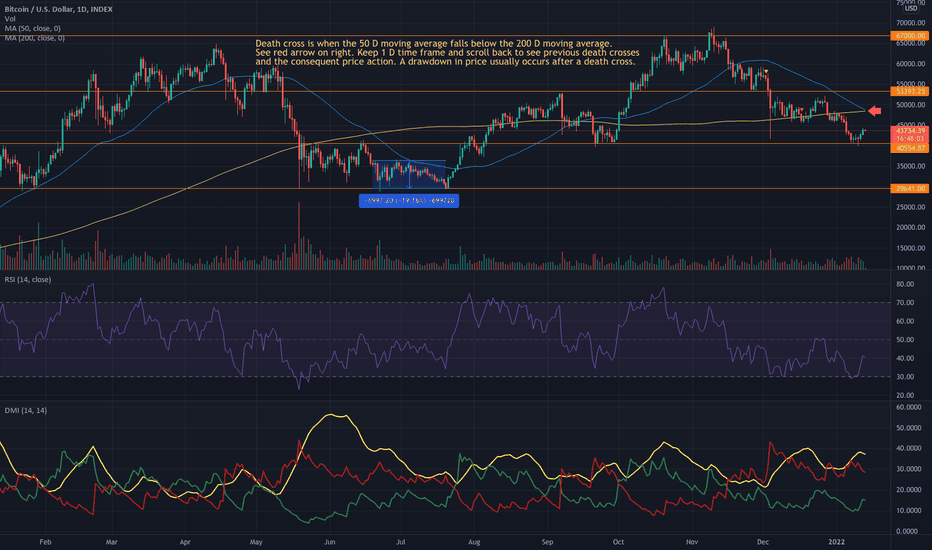
Task: Select the Vol indicator label
Action: click(10, 19)
